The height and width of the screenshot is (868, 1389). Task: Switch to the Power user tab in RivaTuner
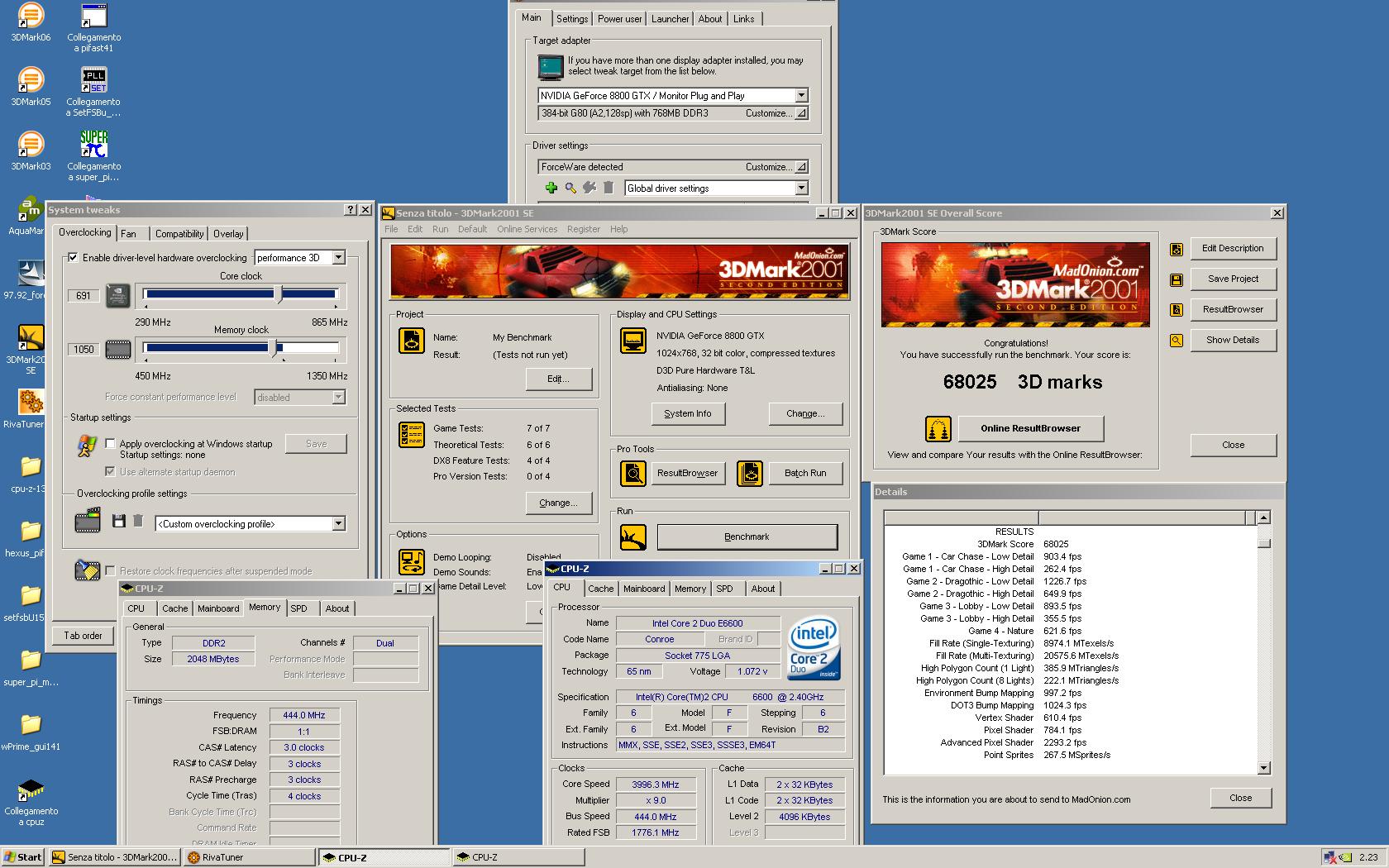[619, 19]
